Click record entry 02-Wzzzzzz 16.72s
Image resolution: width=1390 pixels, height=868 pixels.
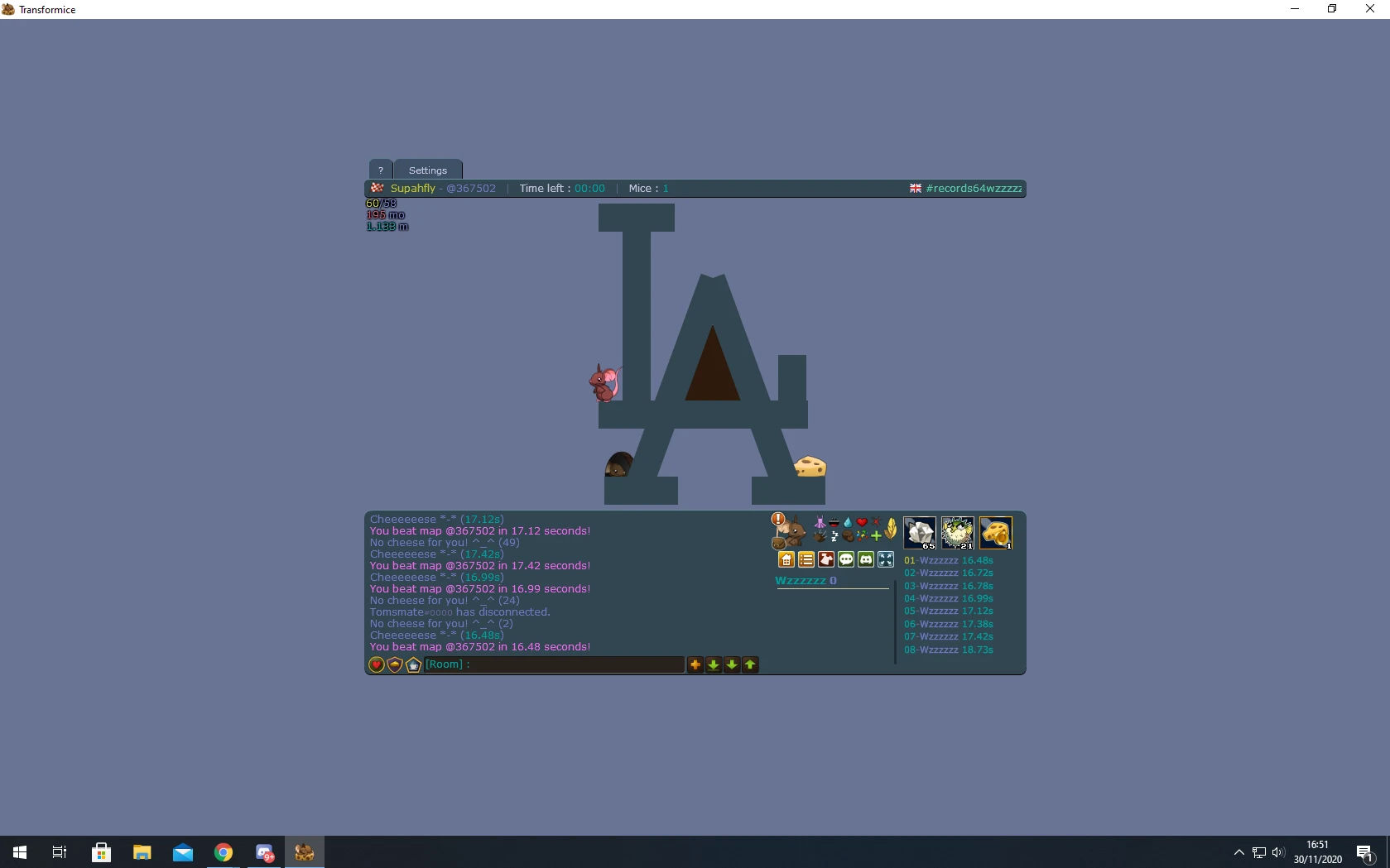949,573
